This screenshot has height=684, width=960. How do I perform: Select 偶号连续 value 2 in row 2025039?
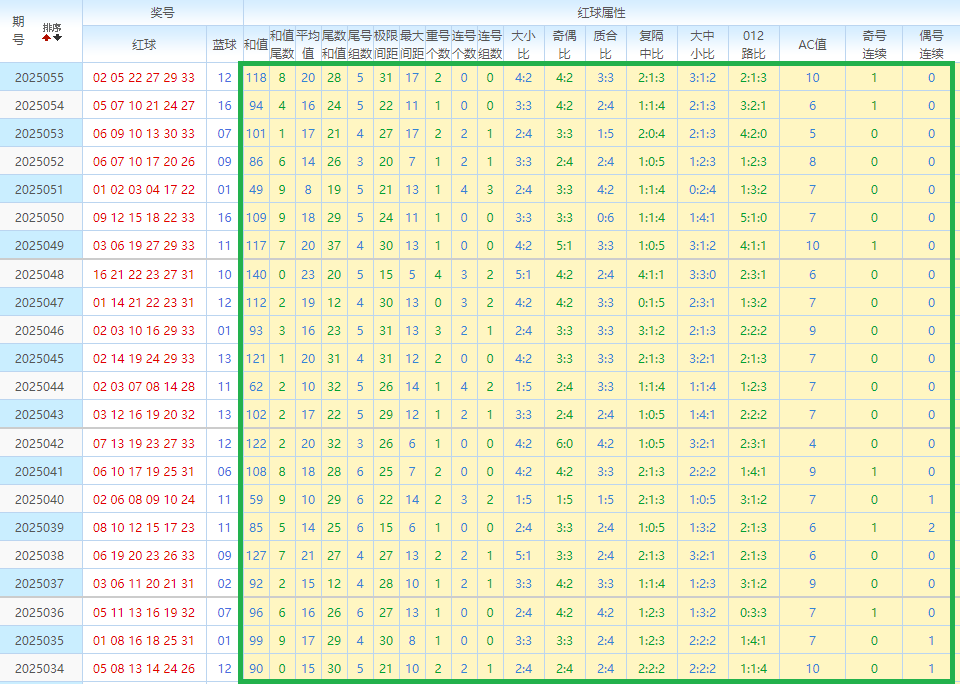coord(931,528)
